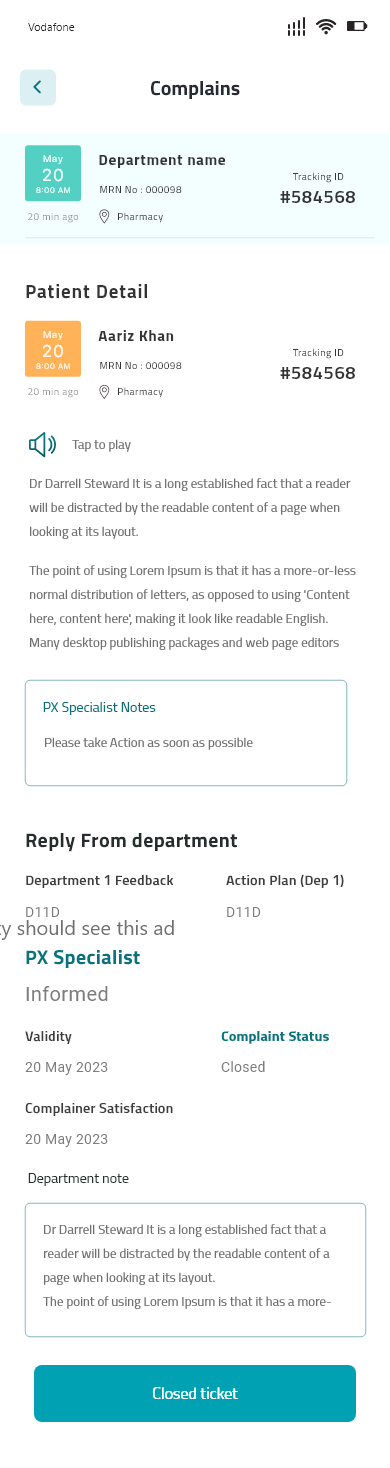This screenshot has width=390, height=1468.
Task: Go back using the chevron button
Action: click(38, 88)
